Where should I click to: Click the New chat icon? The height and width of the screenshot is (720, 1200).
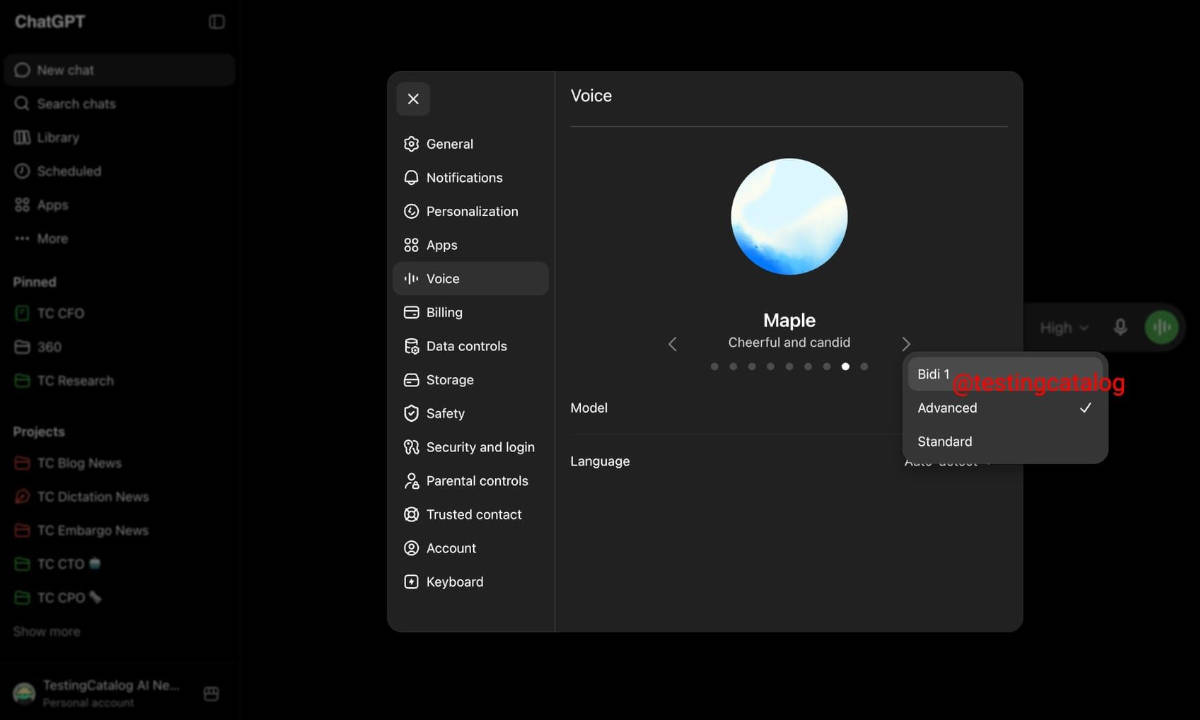[22, 70]
